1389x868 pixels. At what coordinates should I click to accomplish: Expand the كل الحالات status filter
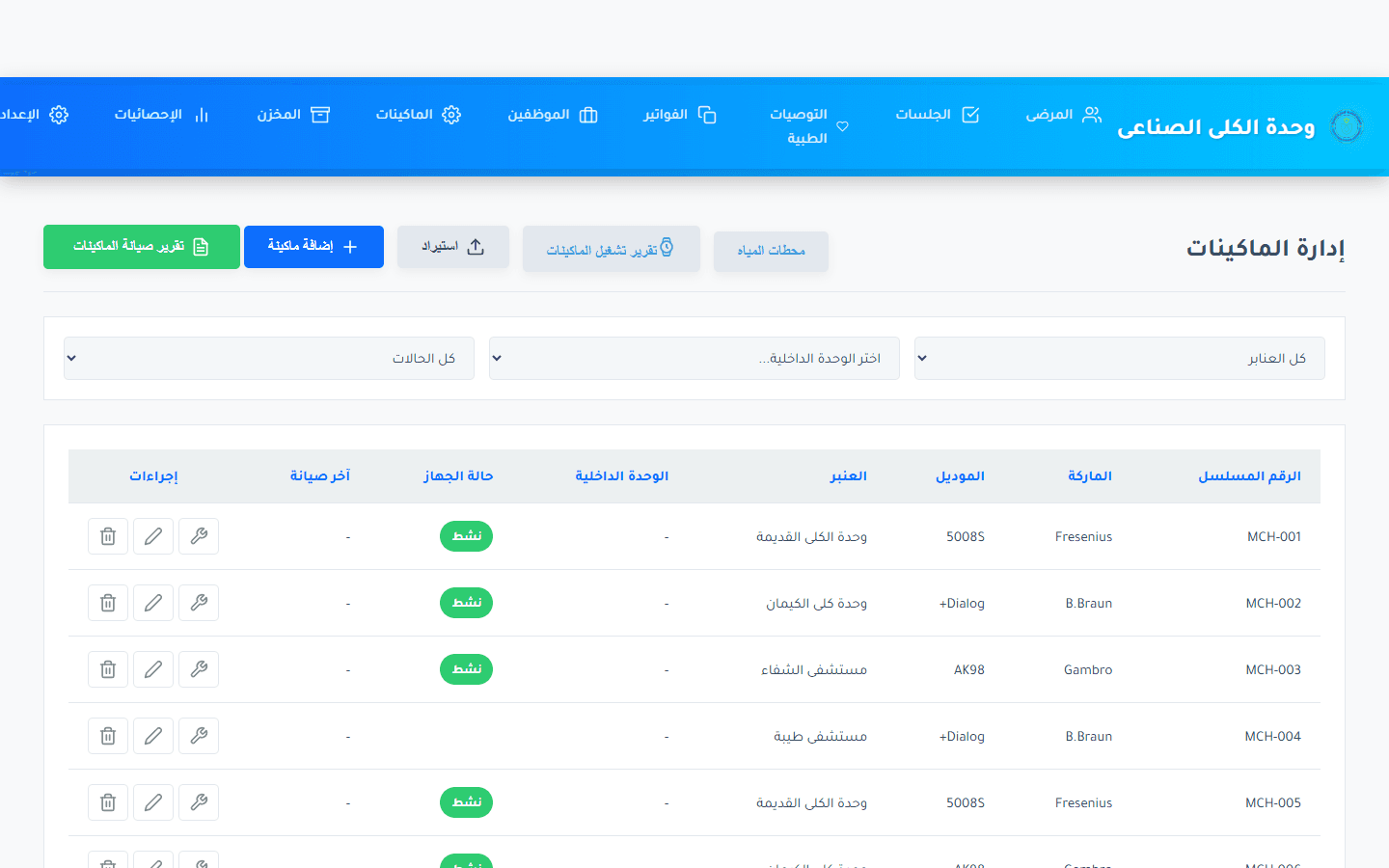pos(269,359)
